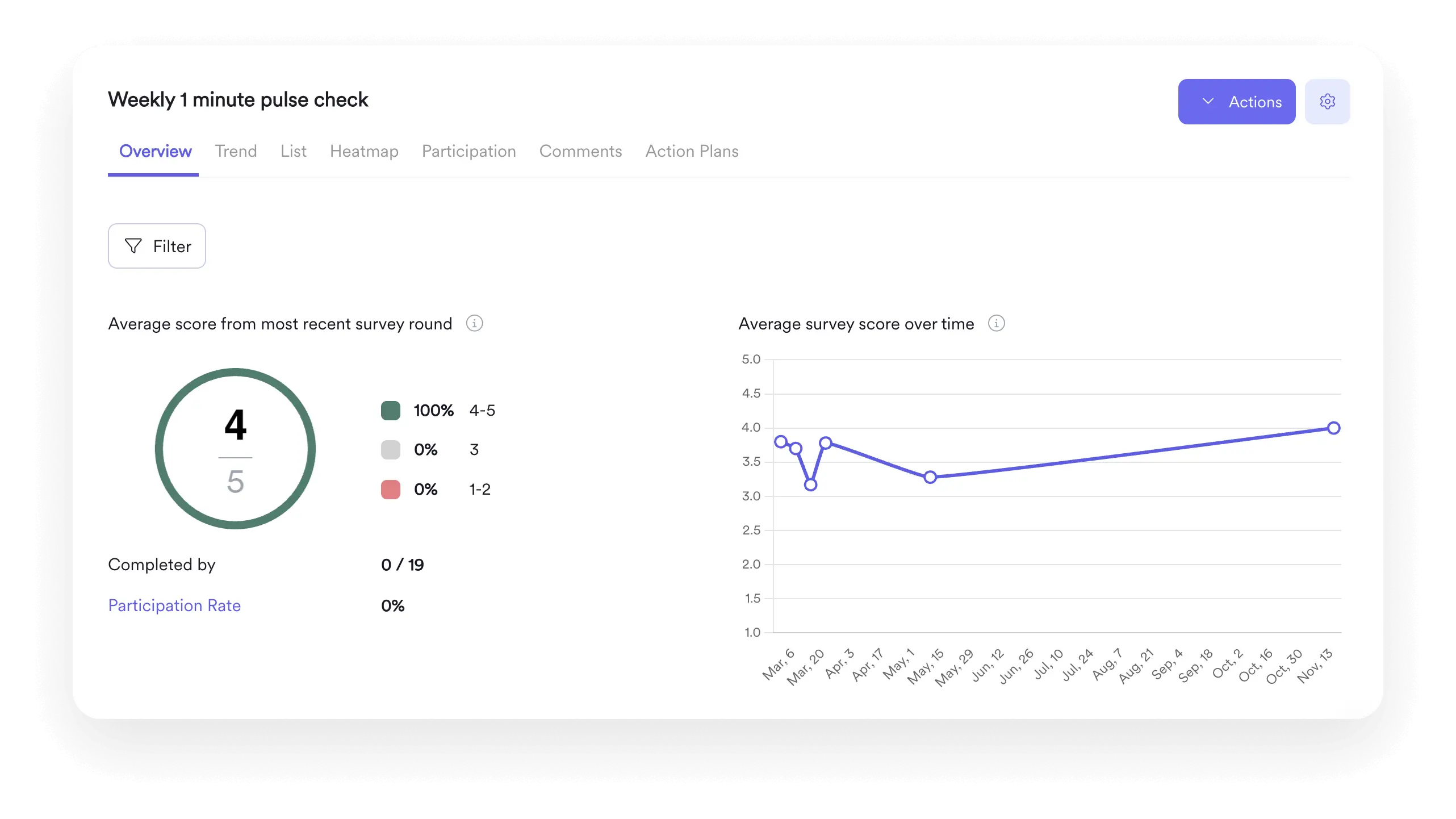Click the red 1-2 score swatch
The image size is (1456, 819).
391,490
